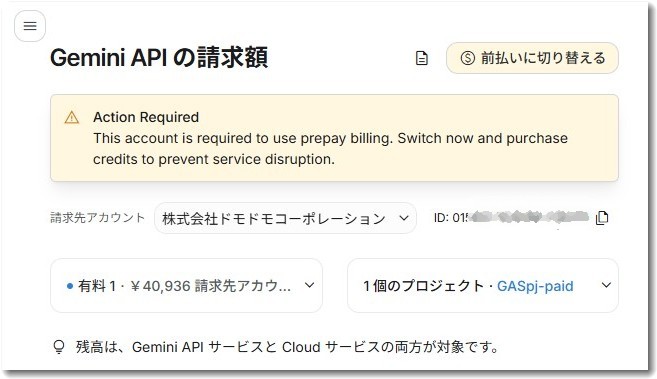Click the lightbulb tip icon
Screen dimensions: 657x379
pos(59,347)
